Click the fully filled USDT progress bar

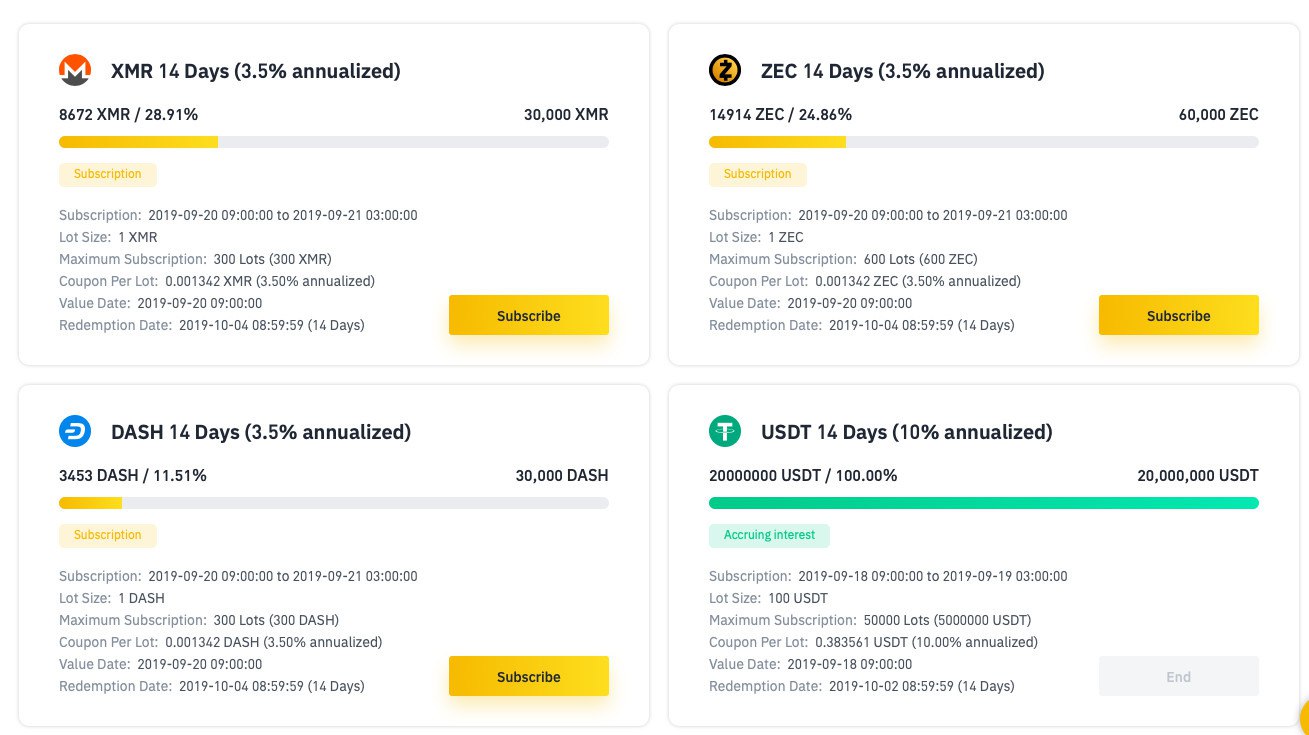(x=984, y=503)
